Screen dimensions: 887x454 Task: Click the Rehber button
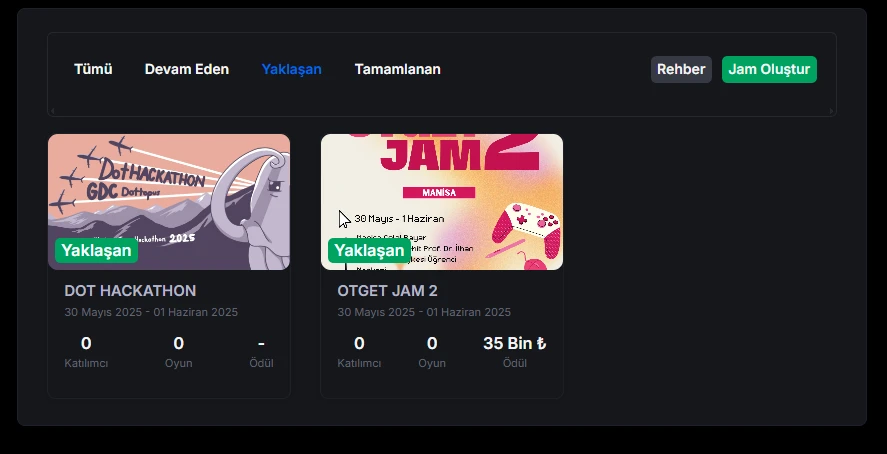(681, 70)
